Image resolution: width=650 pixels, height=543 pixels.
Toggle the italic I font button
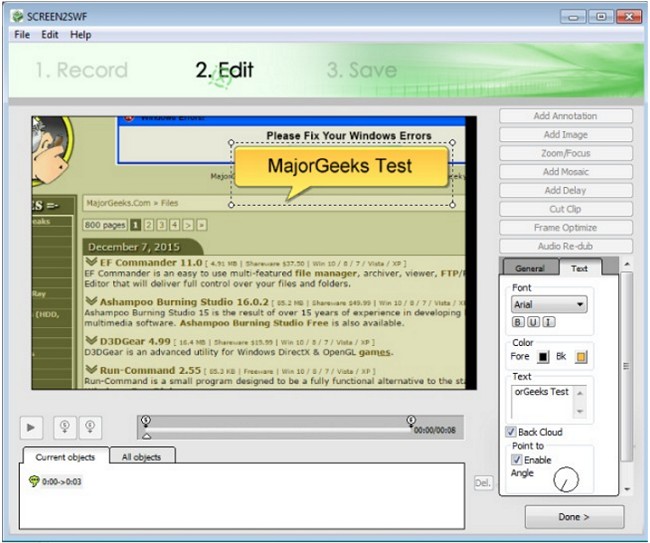[x=549, y=322]
